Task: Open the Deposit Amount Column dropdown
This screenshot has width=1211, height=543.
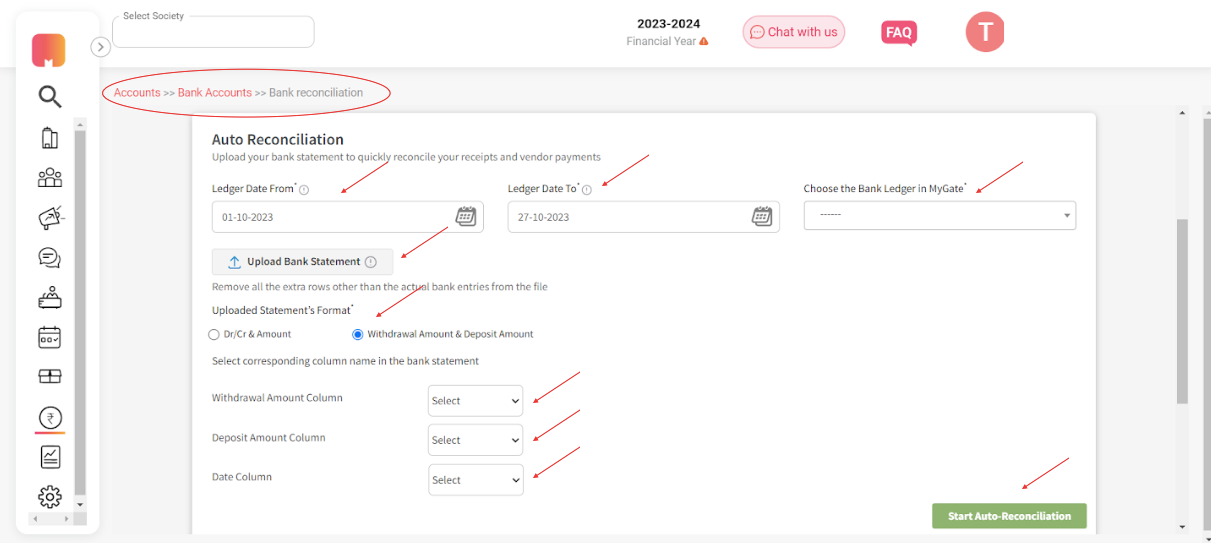Action: tap(475, 440)
